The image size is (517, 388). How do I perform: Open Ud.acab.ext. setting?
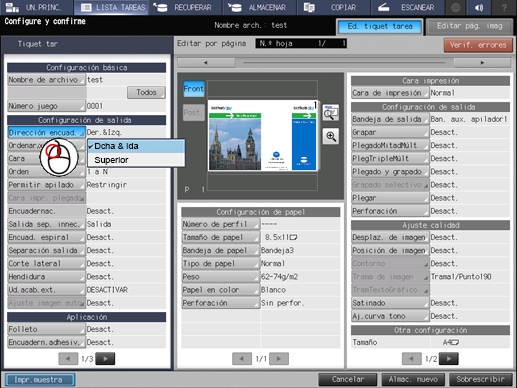tap(46, 290)
